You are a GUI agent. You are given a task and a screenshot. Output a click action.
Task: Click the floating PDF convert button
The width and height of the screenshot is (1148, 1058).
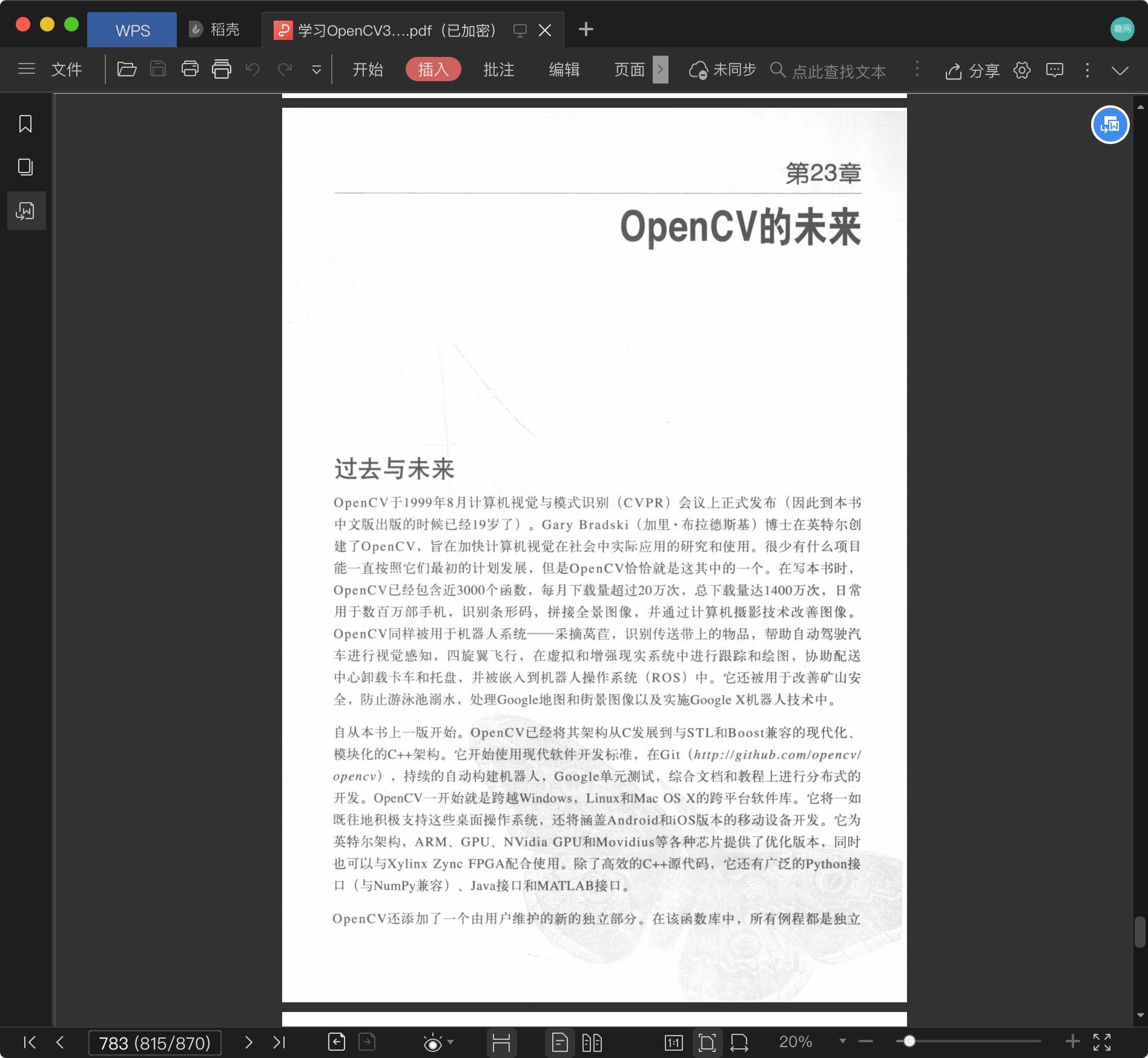(1110, 125)
